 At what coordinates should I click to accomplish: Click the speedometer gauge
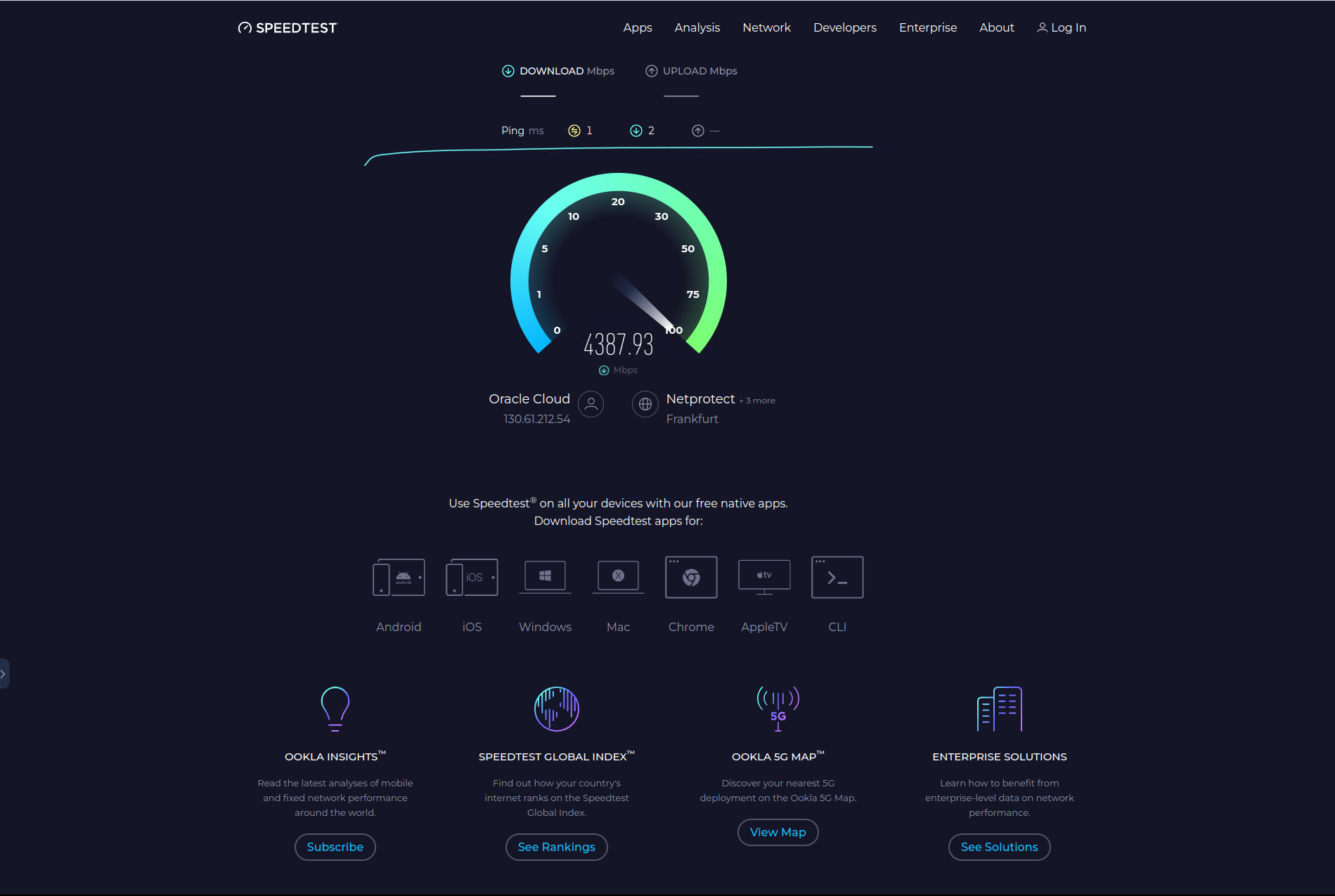pos(618,264)
